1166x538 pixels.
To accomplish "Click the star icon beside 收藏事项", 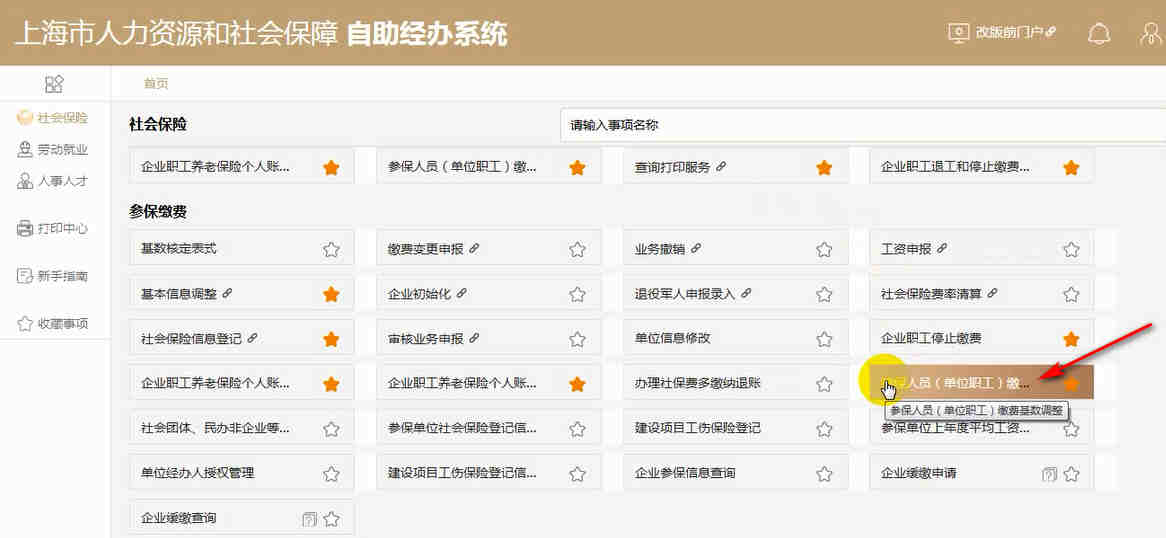I will [x=25, y=324].
